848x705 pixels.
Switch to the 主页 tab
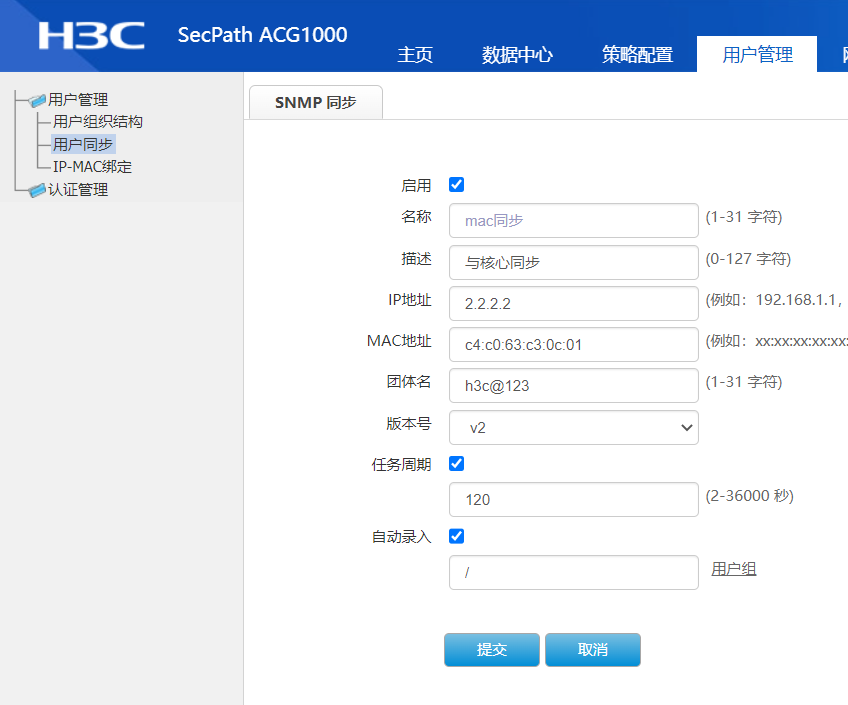tap(415, 55)
